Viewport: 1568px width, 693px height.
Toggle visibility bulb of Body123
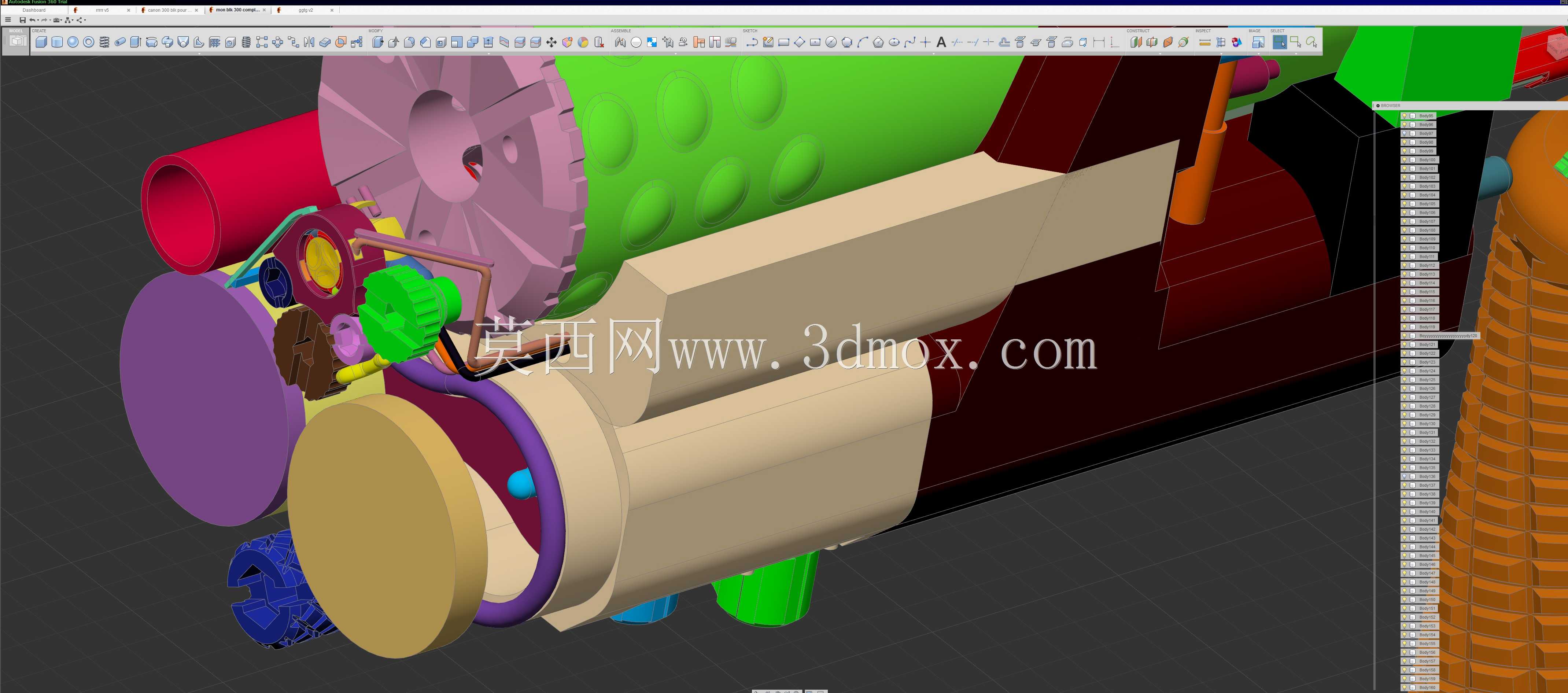coord(1404,362)
